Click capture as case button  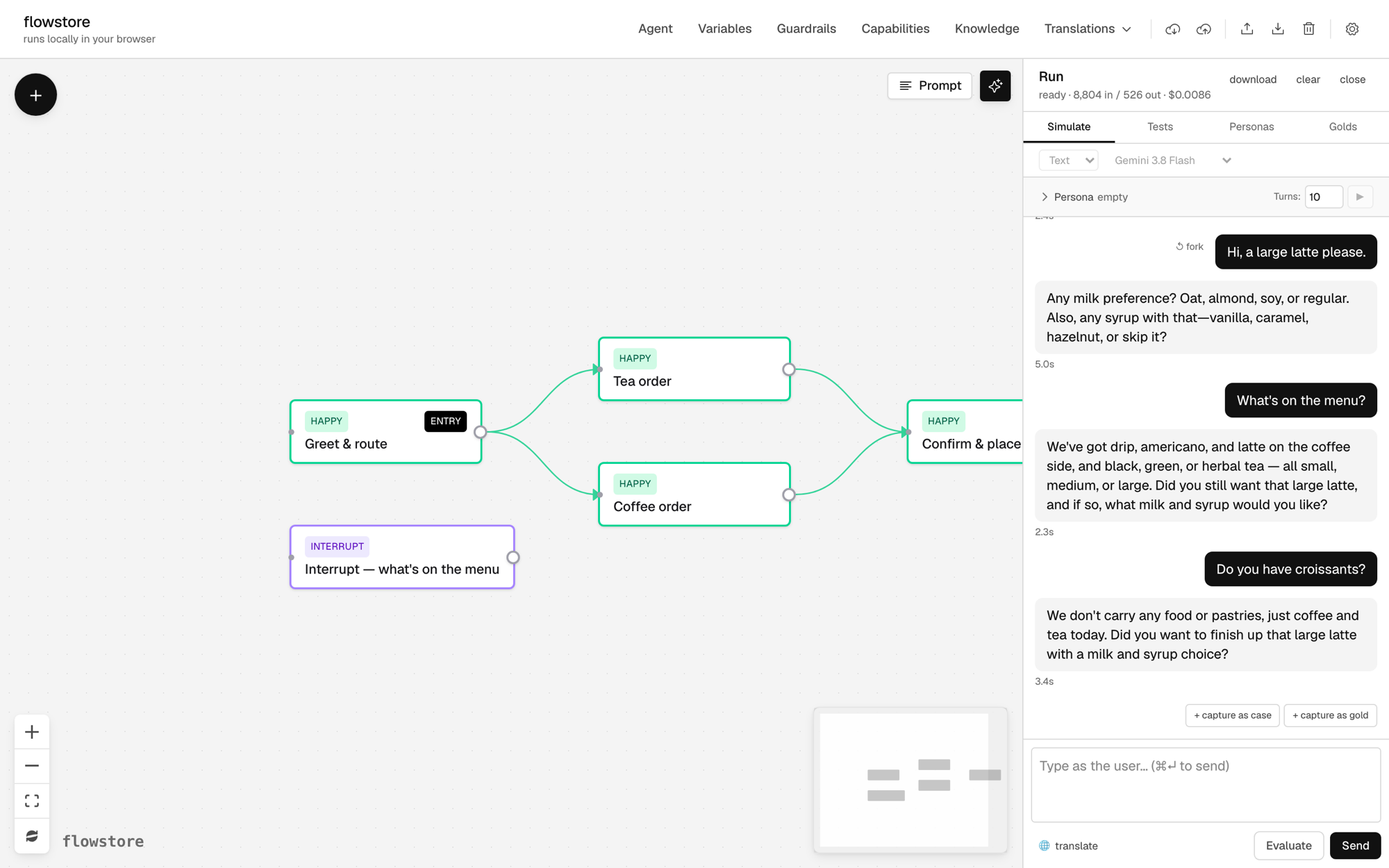click(x=1232, y=715)
